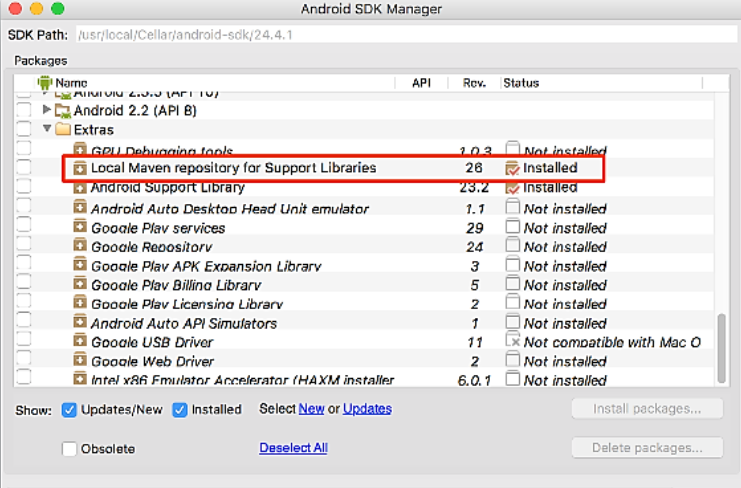
Task: Enable the Obsolete checkbox
Action: [69, 449]
